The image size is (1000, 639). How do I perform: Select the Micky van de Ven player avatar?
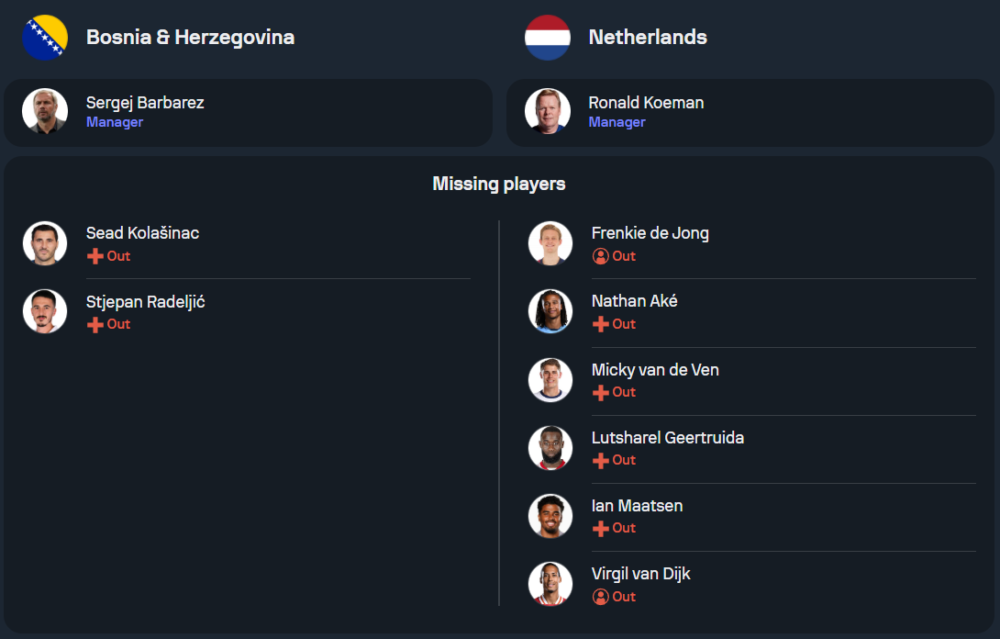pyautogui.click(x=550, y=380)
